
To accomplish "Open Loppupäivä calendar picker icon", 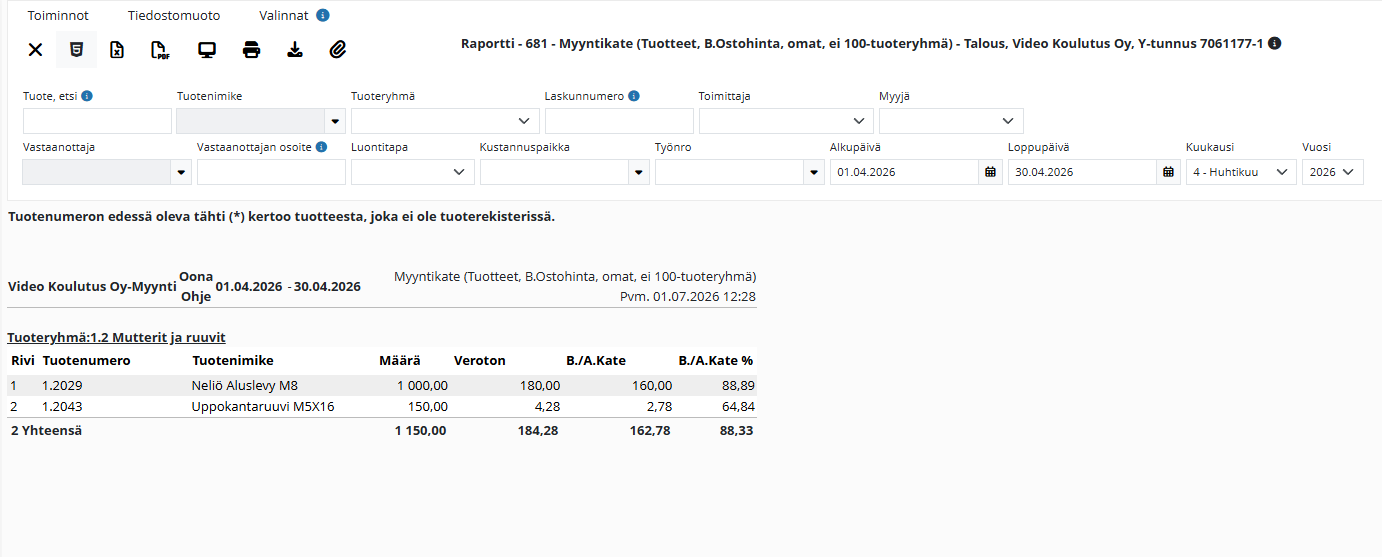I will point(1168,172).
